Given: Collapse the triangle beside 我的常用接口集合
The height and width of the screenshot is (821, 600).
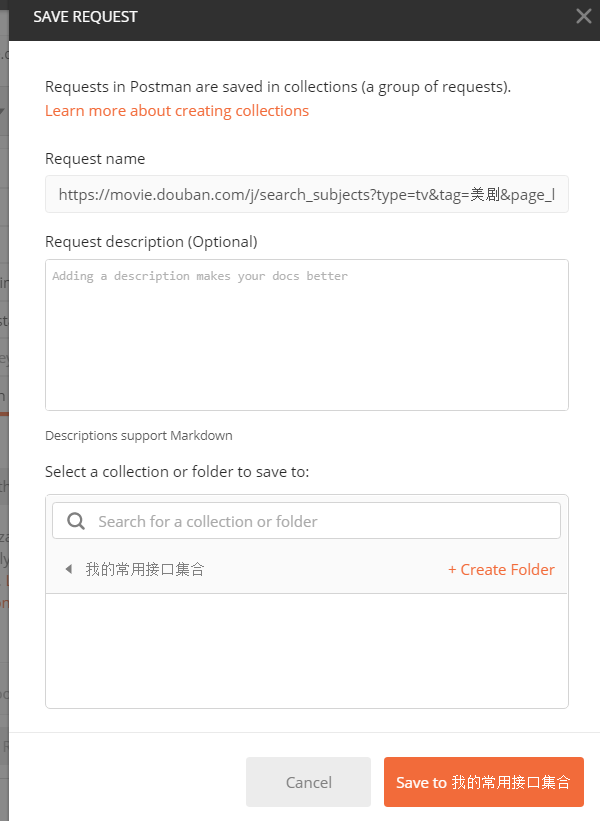Looking at the screenshot, I should 69,569.
